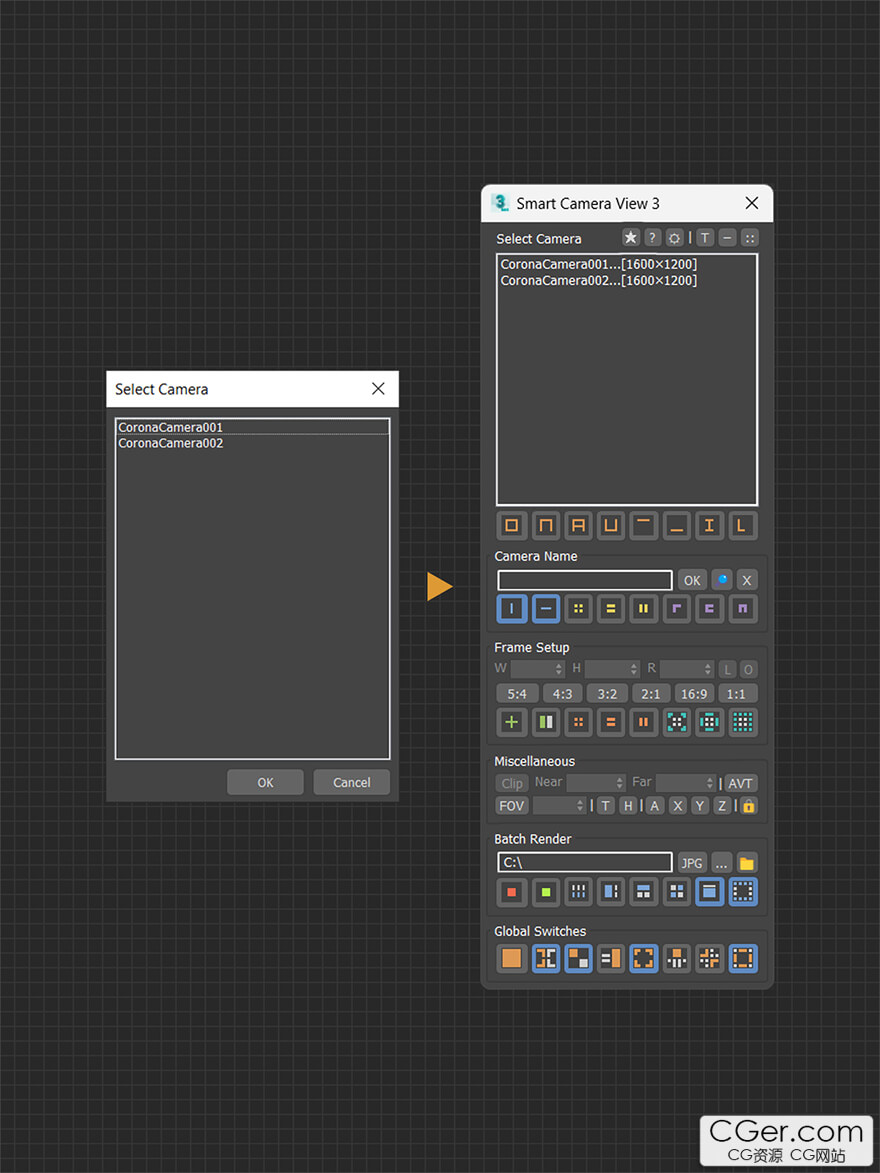
Task: Set aspect ratio to 4:3
Action: point(562,693)
